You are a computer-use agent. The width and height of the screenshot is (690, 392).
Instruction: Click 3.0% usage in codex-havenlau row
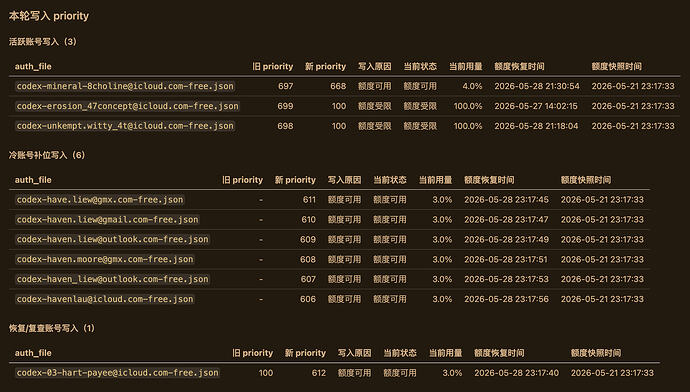[x=442, y=299]
